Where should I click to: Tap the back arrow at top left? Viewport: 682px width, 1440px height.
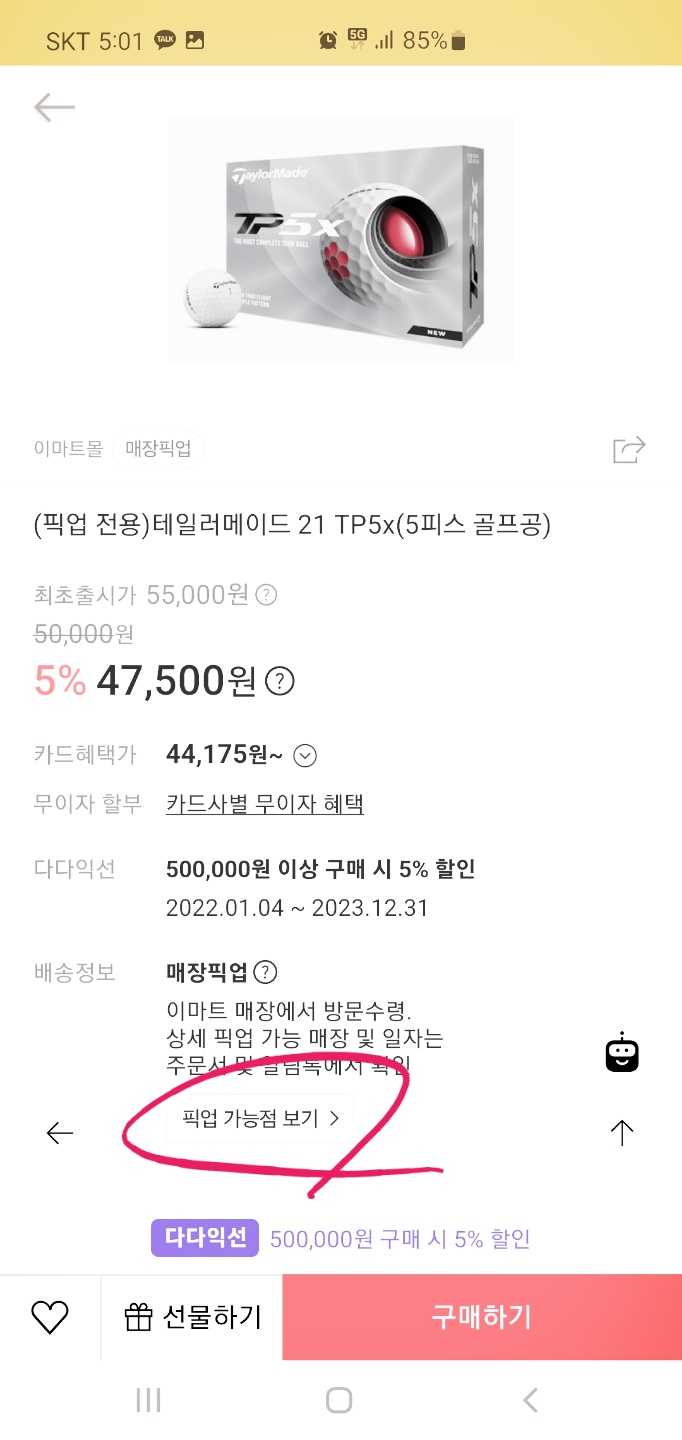tap(54, 107)
